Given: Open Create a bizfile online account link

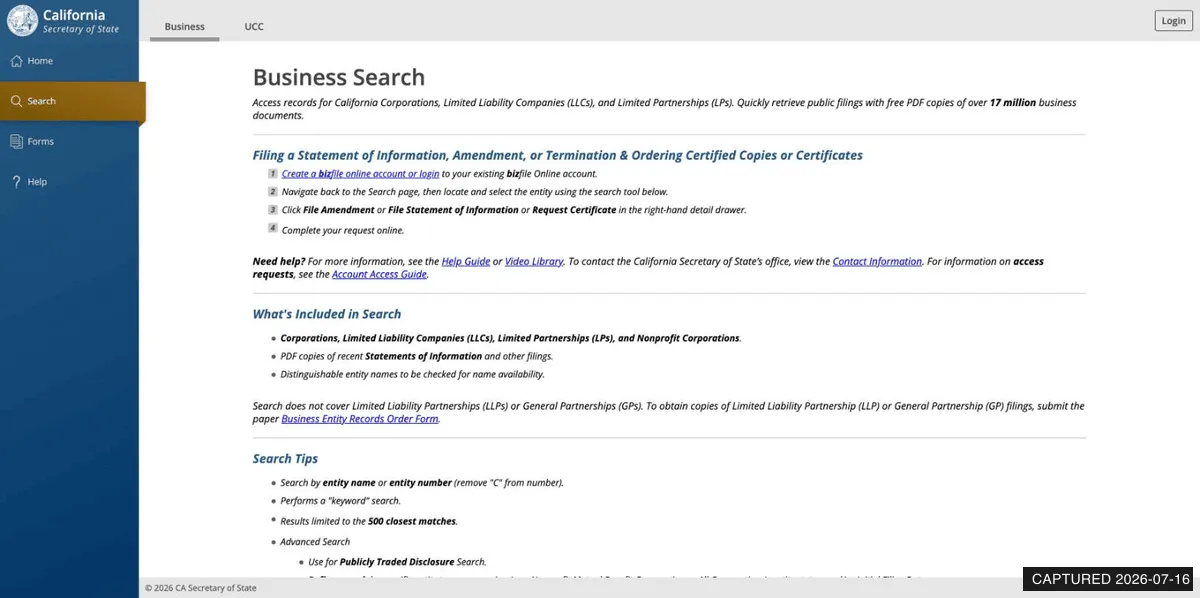Looking at the screenshot, I should coord(360,173).
